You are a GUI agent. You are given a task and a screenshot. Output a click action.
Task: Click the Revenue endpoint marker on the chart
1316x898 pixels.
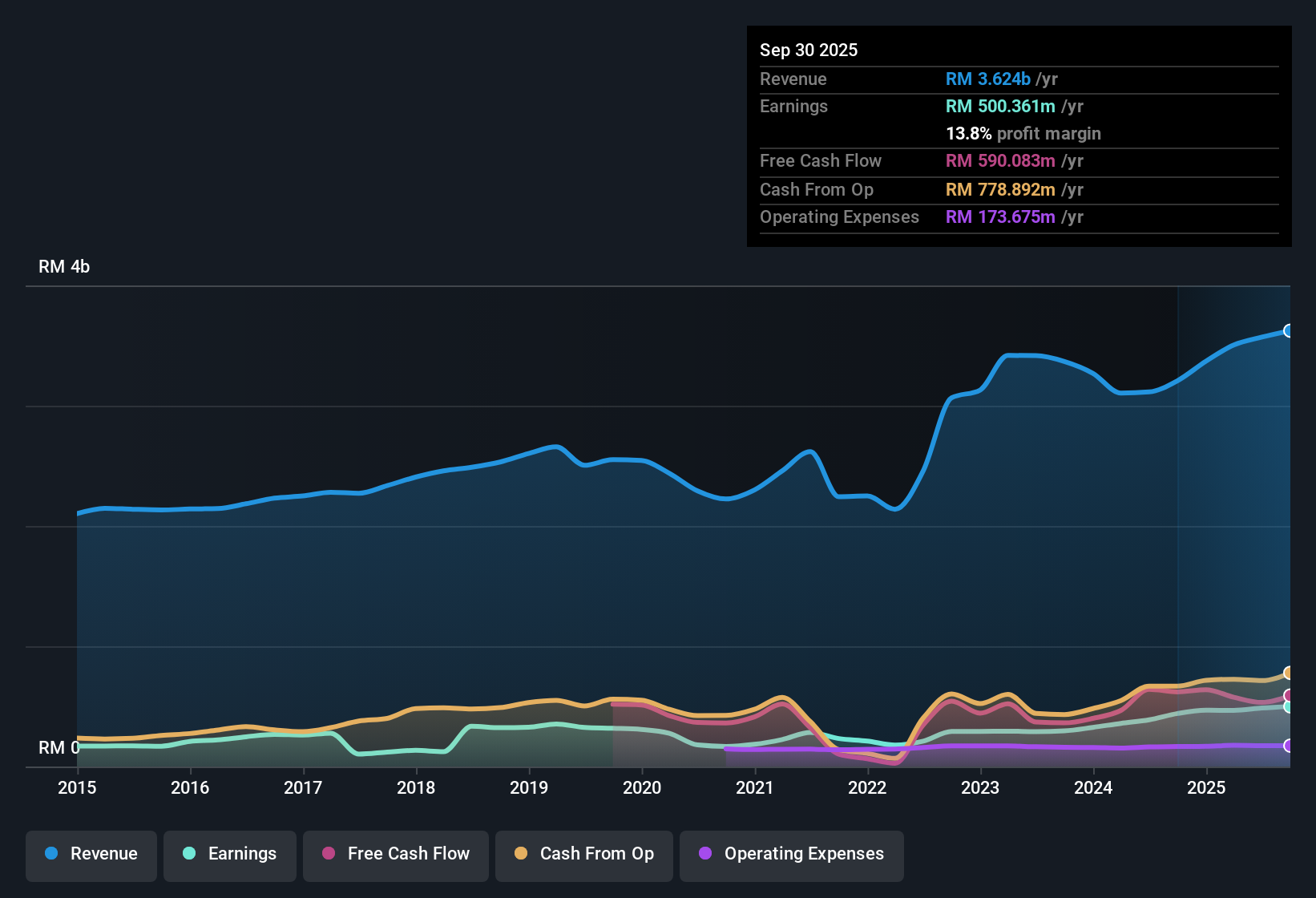[x=1289, y=330]
